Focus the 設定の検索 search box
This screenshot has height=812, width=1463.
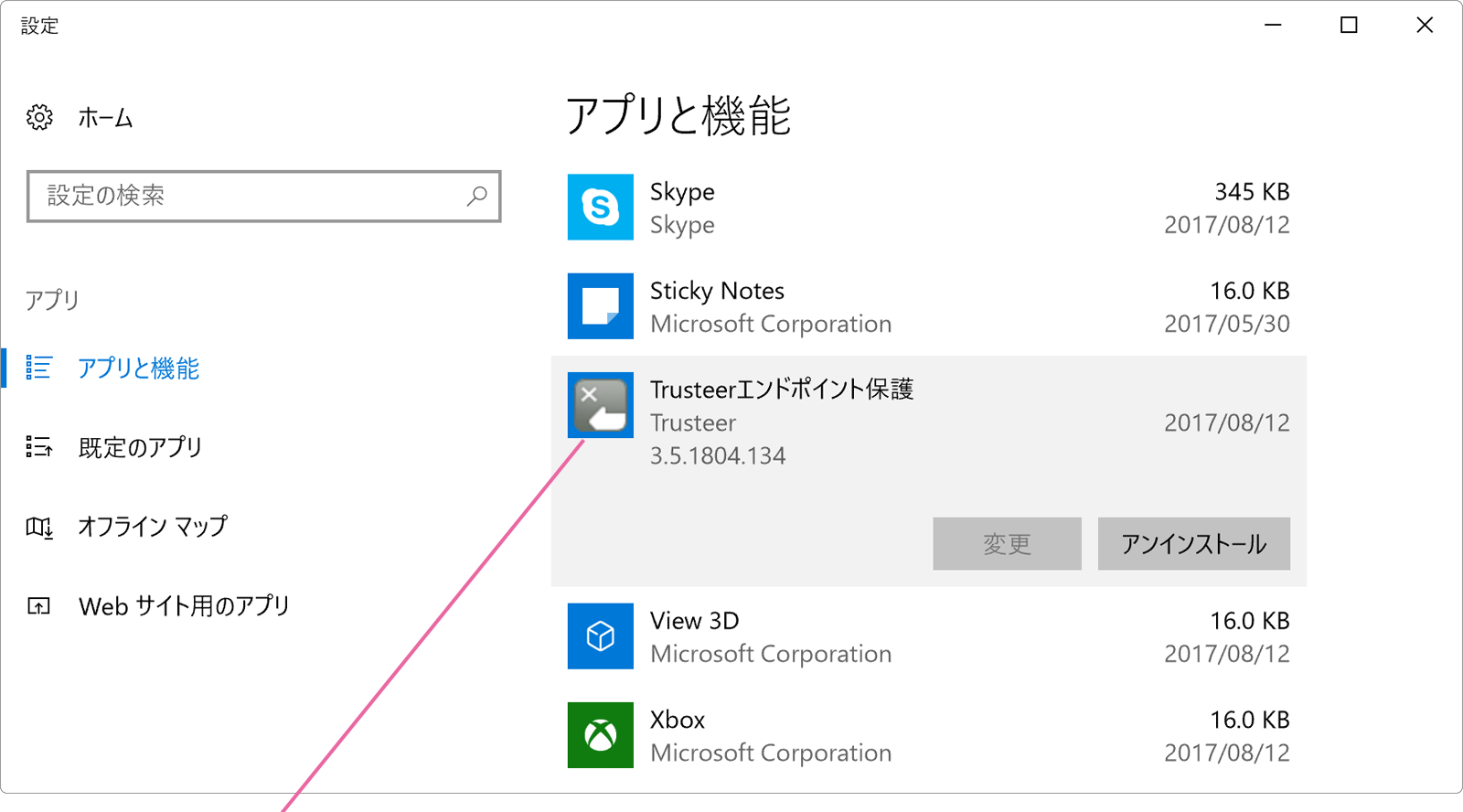point(263,196)
